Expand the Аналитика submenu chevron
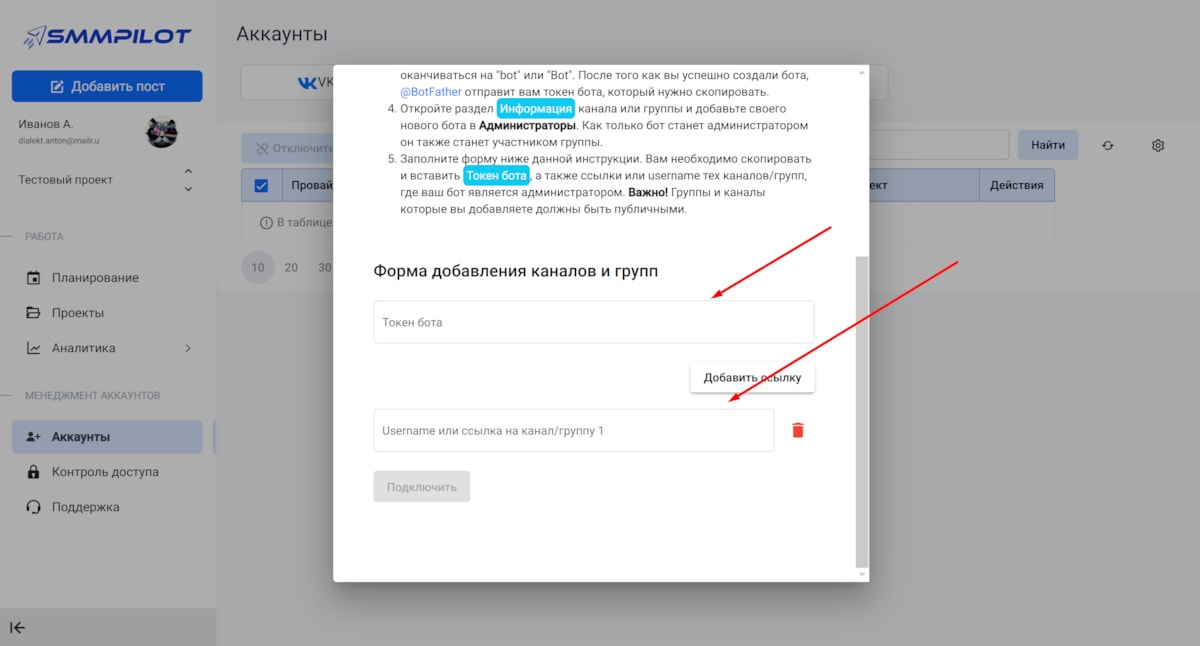The width and height of the screenshot is (1200, 646). point(187,348)
